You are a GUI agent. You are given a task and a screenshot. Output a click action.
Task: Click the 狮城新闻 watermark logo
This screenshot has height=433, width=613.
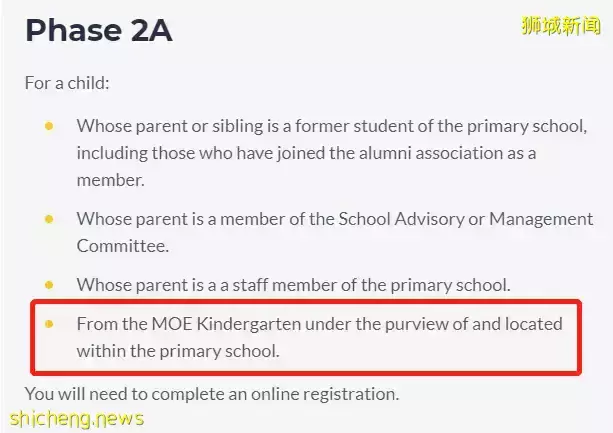[561, 26]
